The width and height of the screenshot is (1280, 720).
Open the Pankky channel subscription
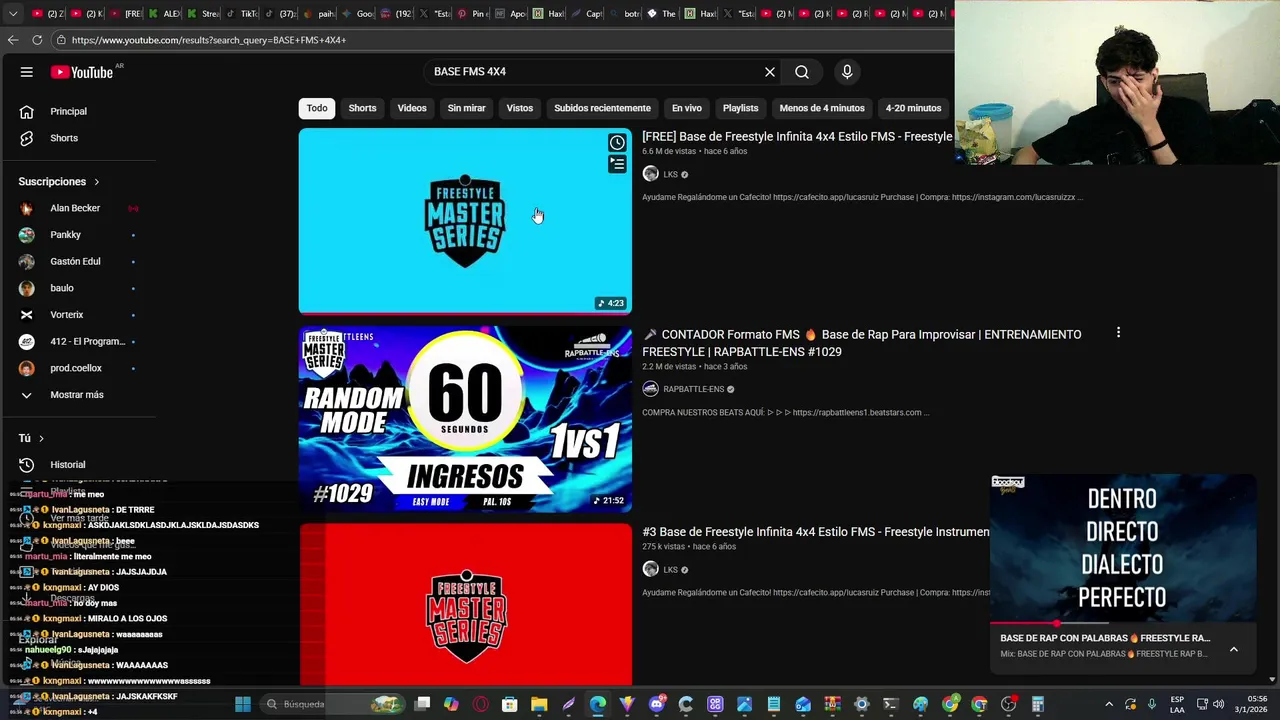[x=80, y=235]
